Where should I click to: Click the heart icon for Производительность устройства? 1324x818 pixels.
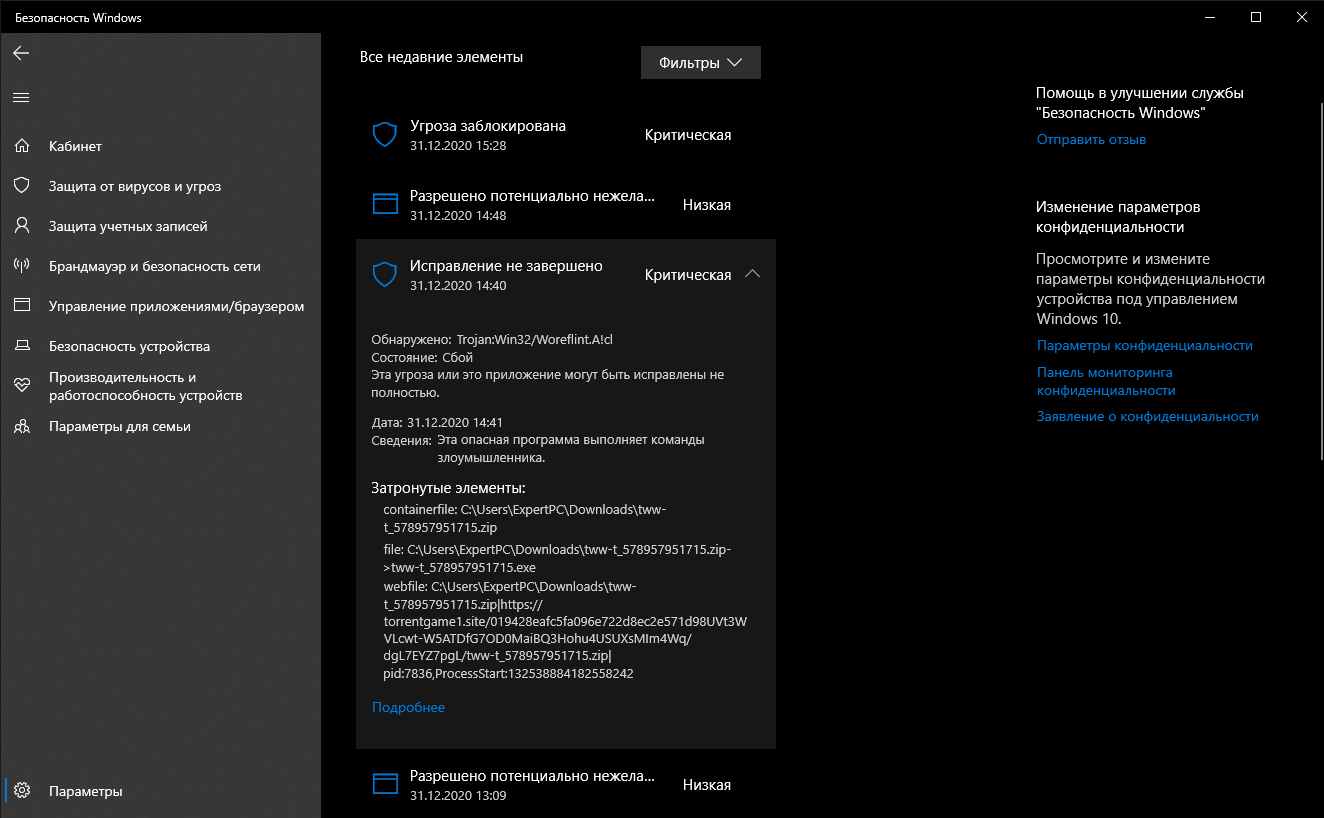tap(21, 385)
